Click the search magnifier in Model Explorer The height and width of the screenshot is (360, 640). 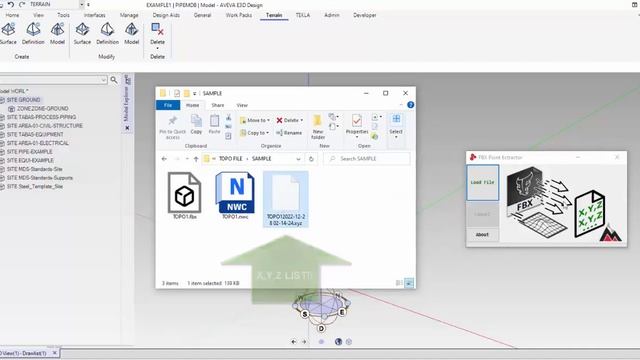(x=114, y=80)
